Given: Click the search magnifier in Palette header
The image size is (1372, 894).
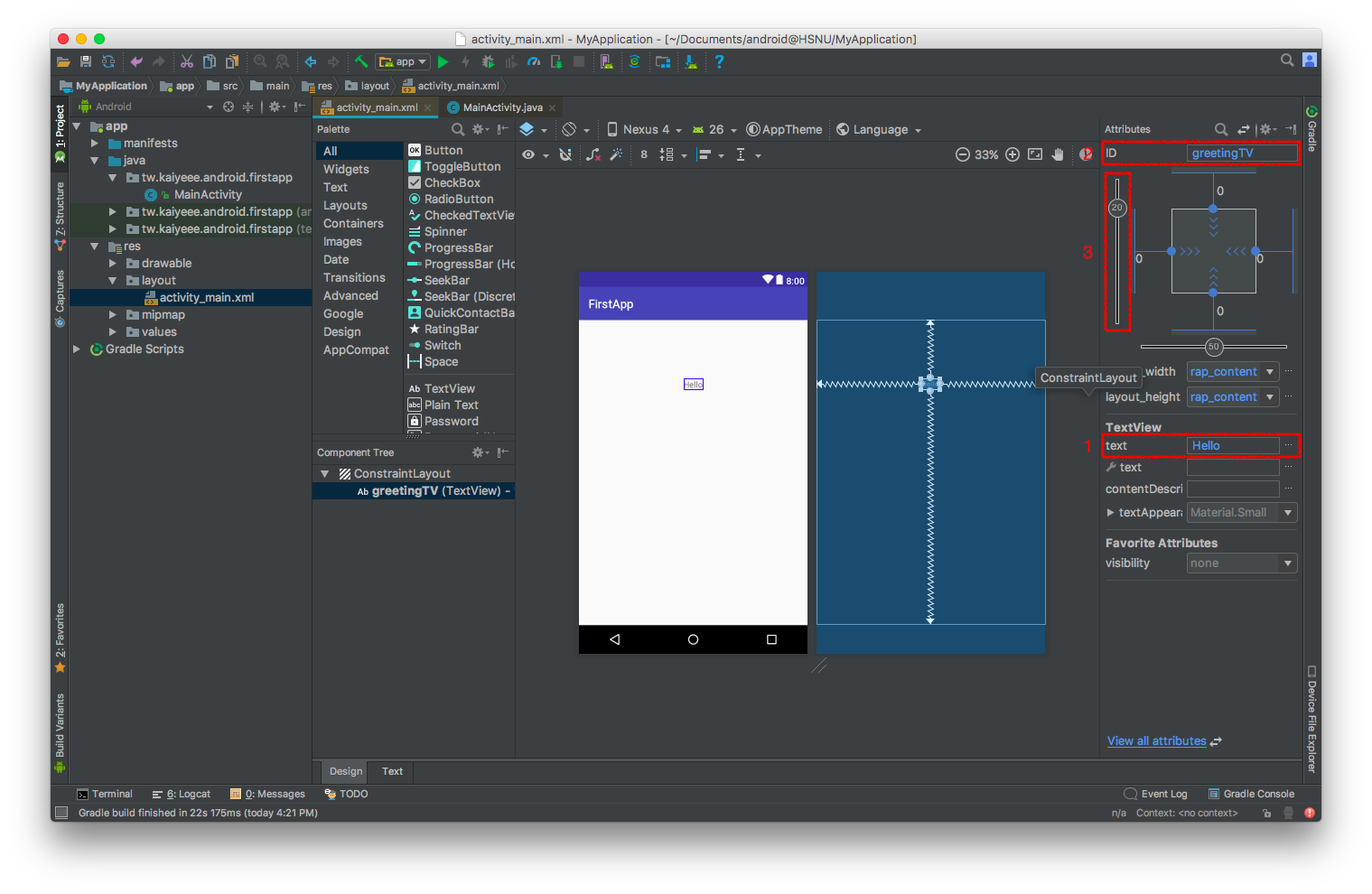Looking at the screenshot, I should pos(458,129).
